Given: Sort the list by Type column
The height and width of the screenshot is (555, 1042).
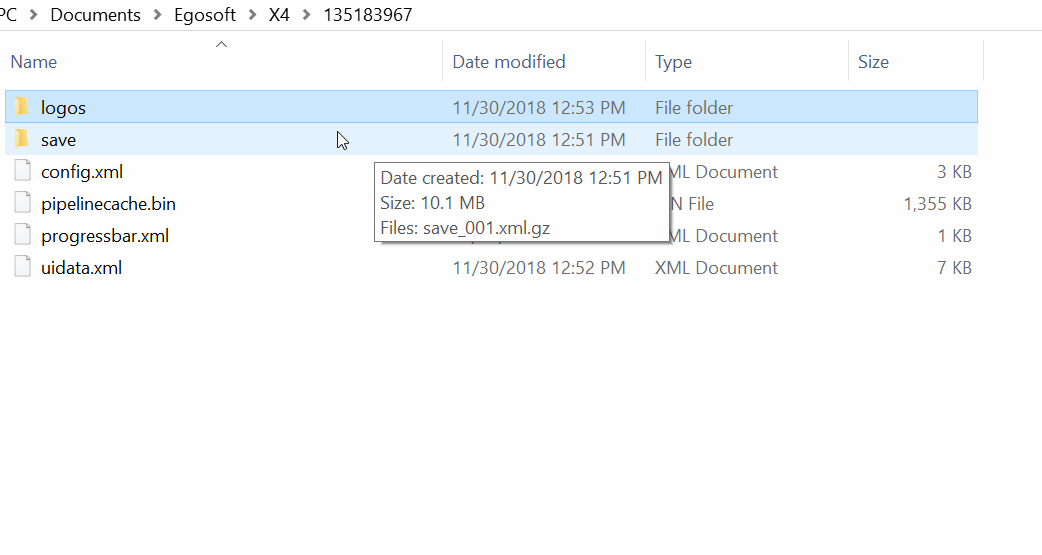Looking at the screenshot, I should click(673, 62).
